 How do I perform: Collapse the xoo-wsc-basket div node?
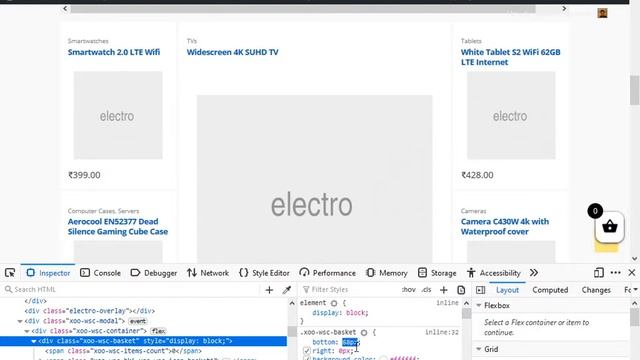pyautogui.click(x=34, y=341)
